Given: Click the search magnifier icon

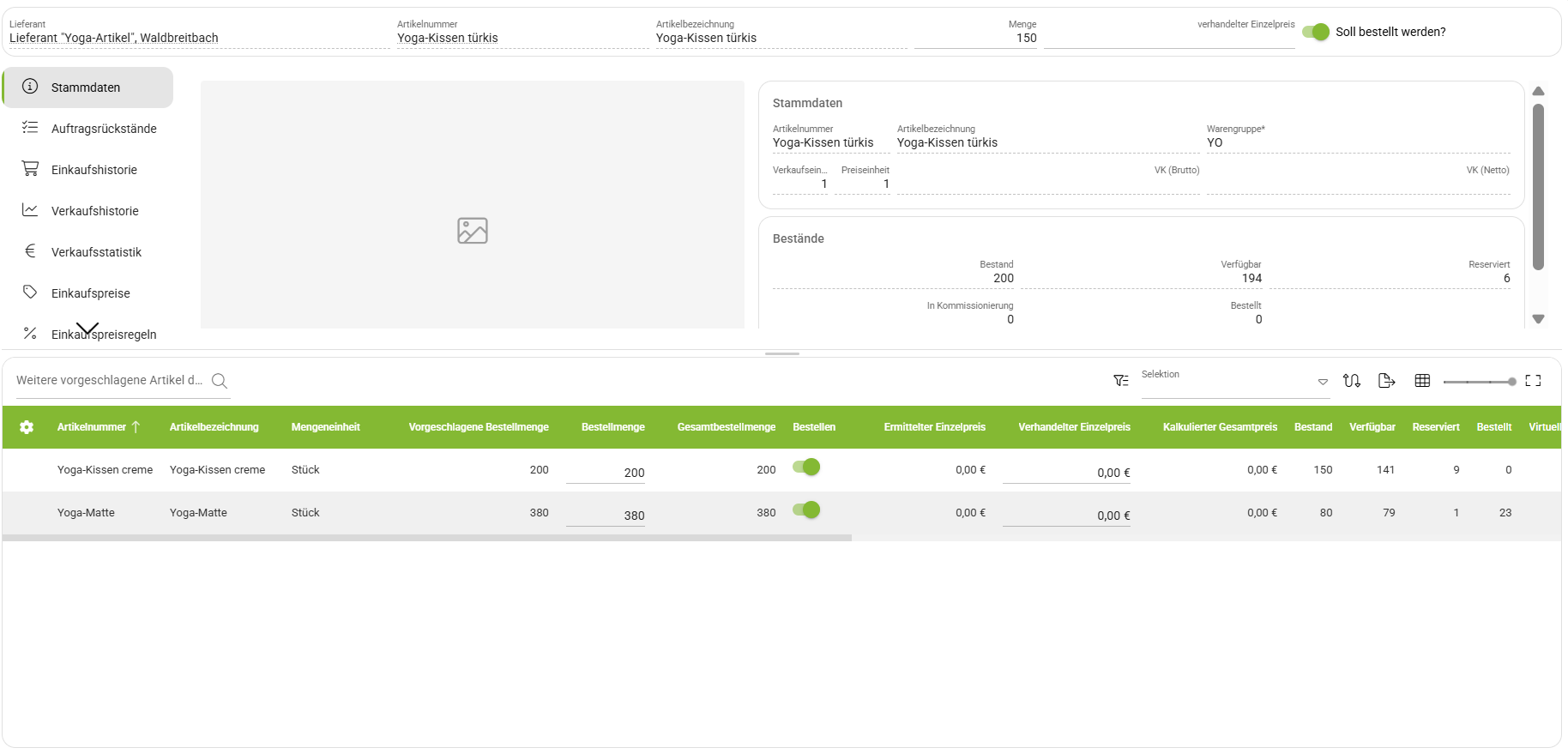Looking at the screenshot, I should click(x=220, y=381).
